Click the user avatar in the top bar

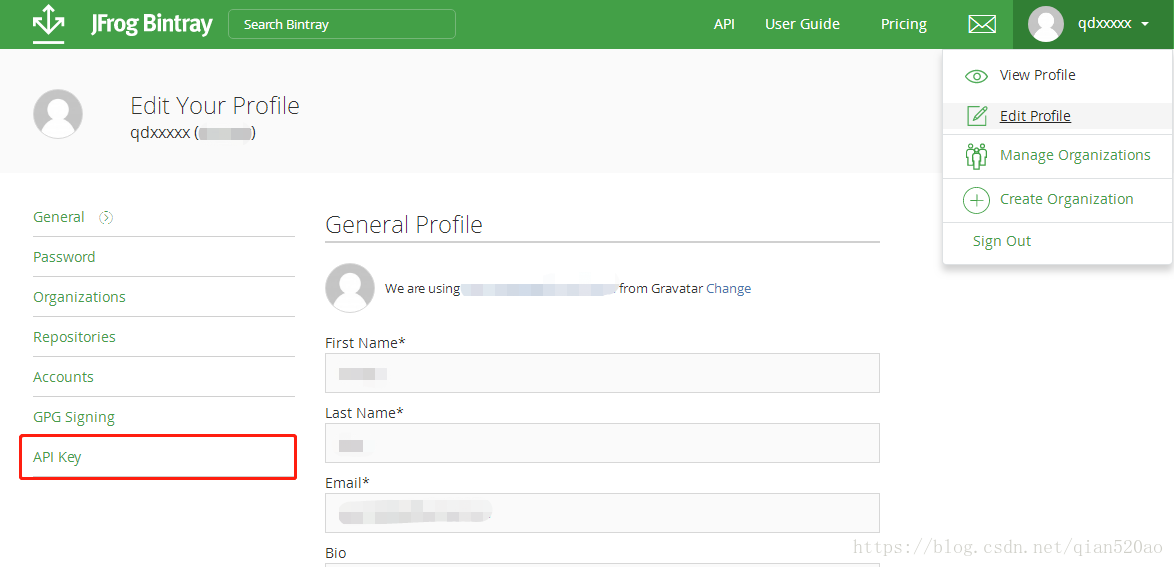[x=1046, y=24]
